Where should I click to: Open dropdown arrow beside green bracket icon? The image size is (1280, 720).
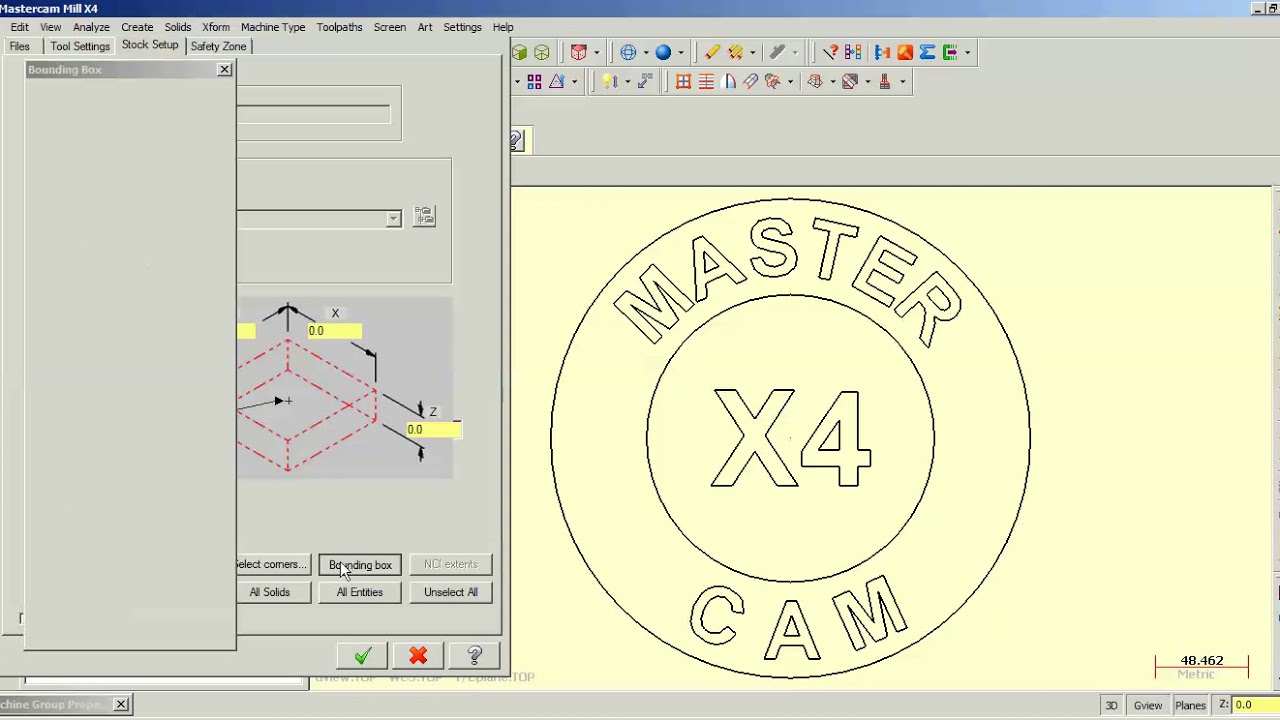(967, 53)
